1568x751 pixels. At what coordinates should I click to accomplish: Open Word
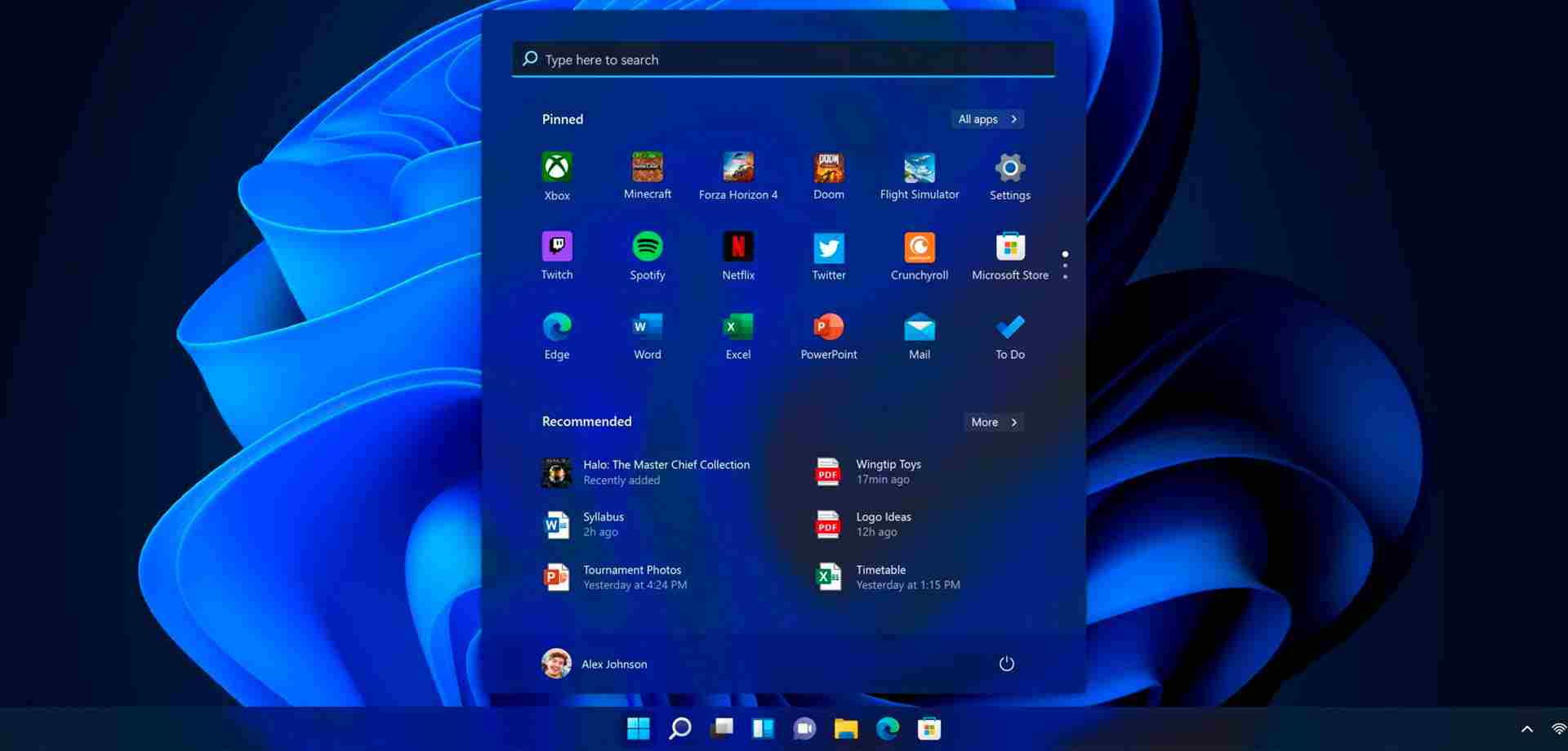click(648, 336)
